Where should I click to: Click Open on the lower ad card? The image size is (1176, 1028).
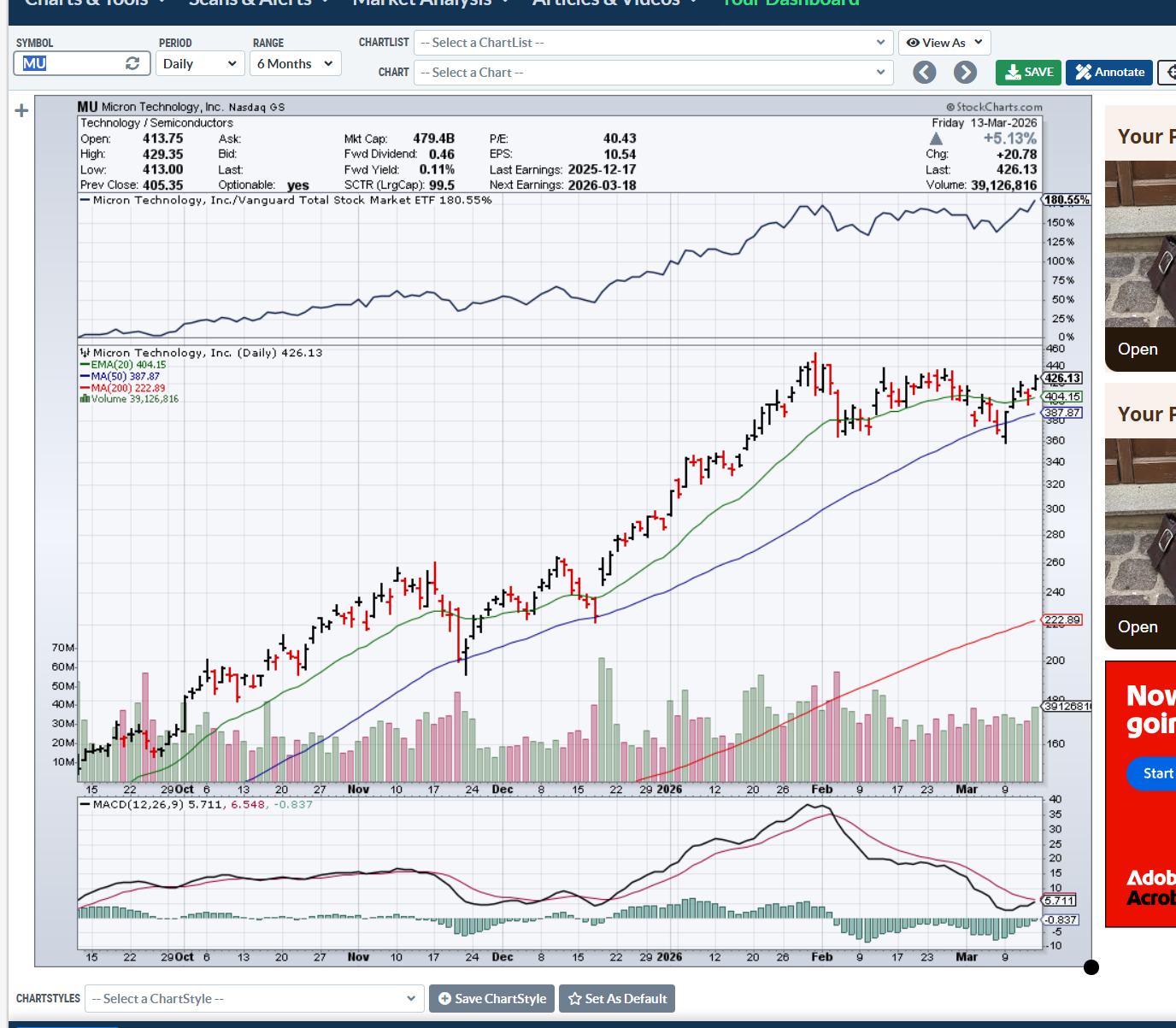pos(1138,627)
